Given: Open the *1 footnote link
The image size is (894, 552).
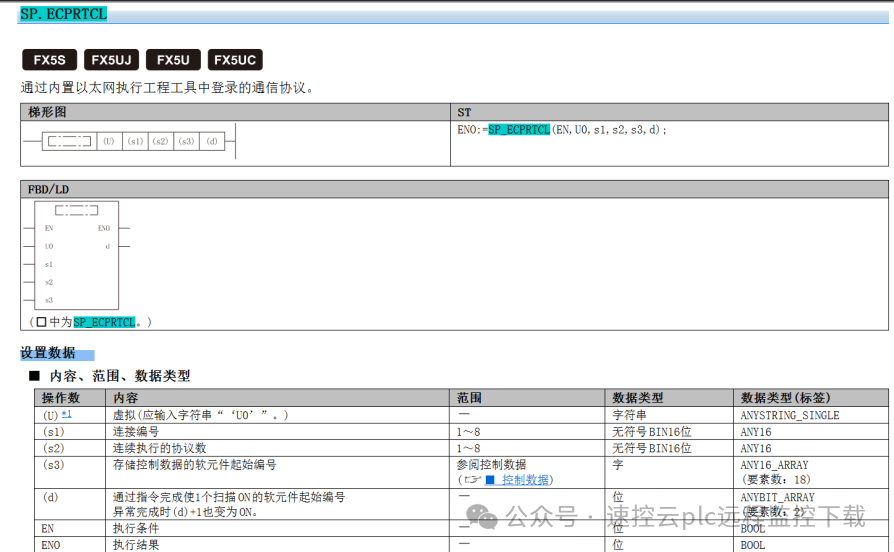Looking at the screenshot, I should [67, 414].
